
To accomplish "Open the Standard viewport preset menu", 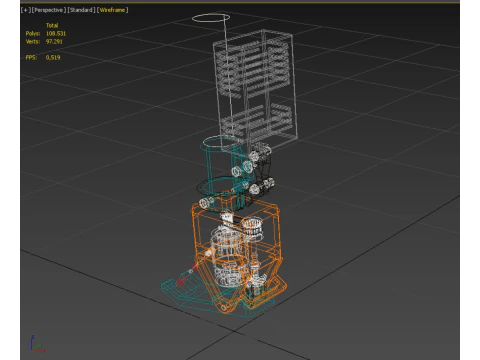I will click(82, 10).
